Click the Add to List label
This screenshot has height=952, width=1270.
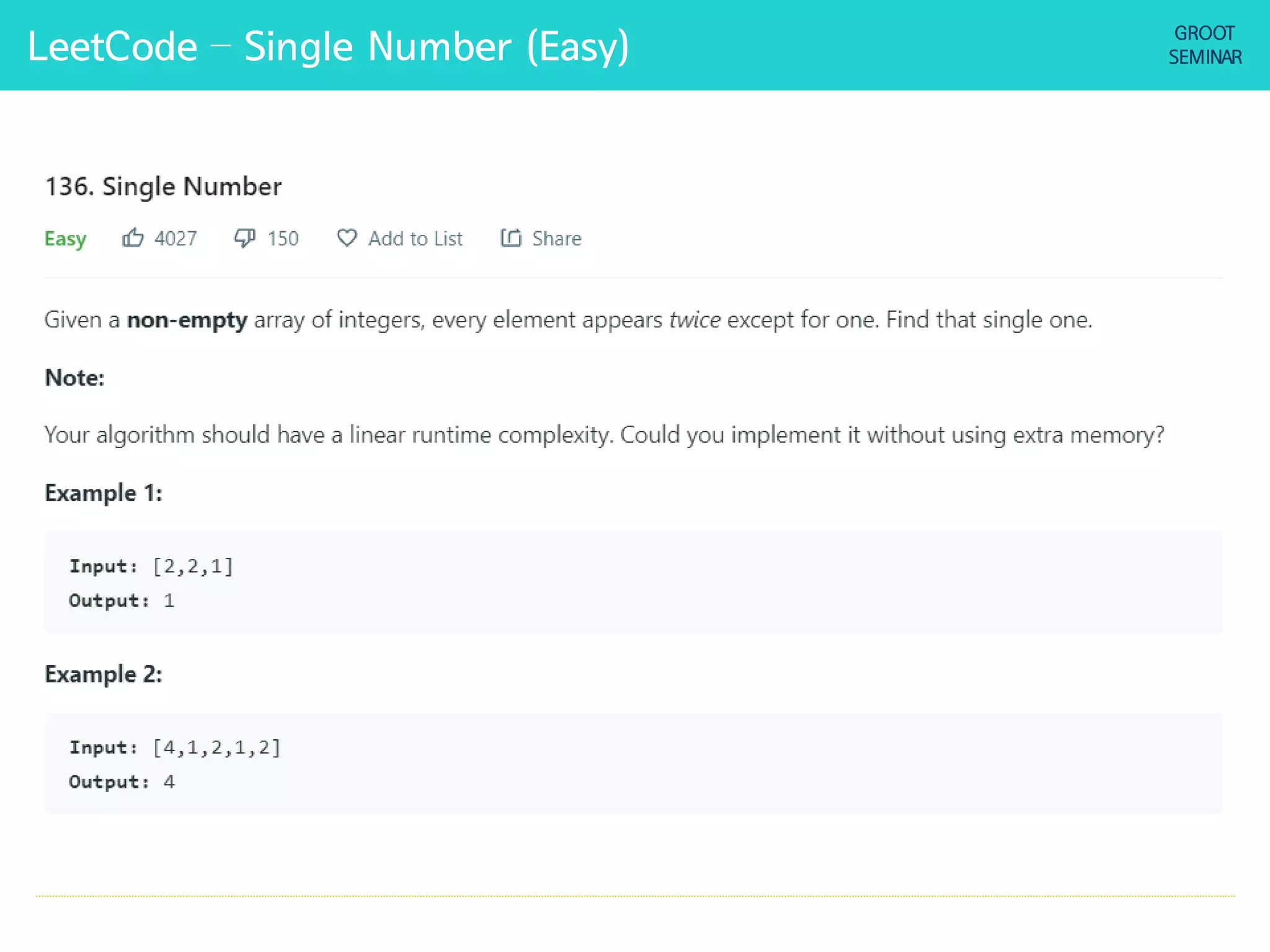coord(415,239)
